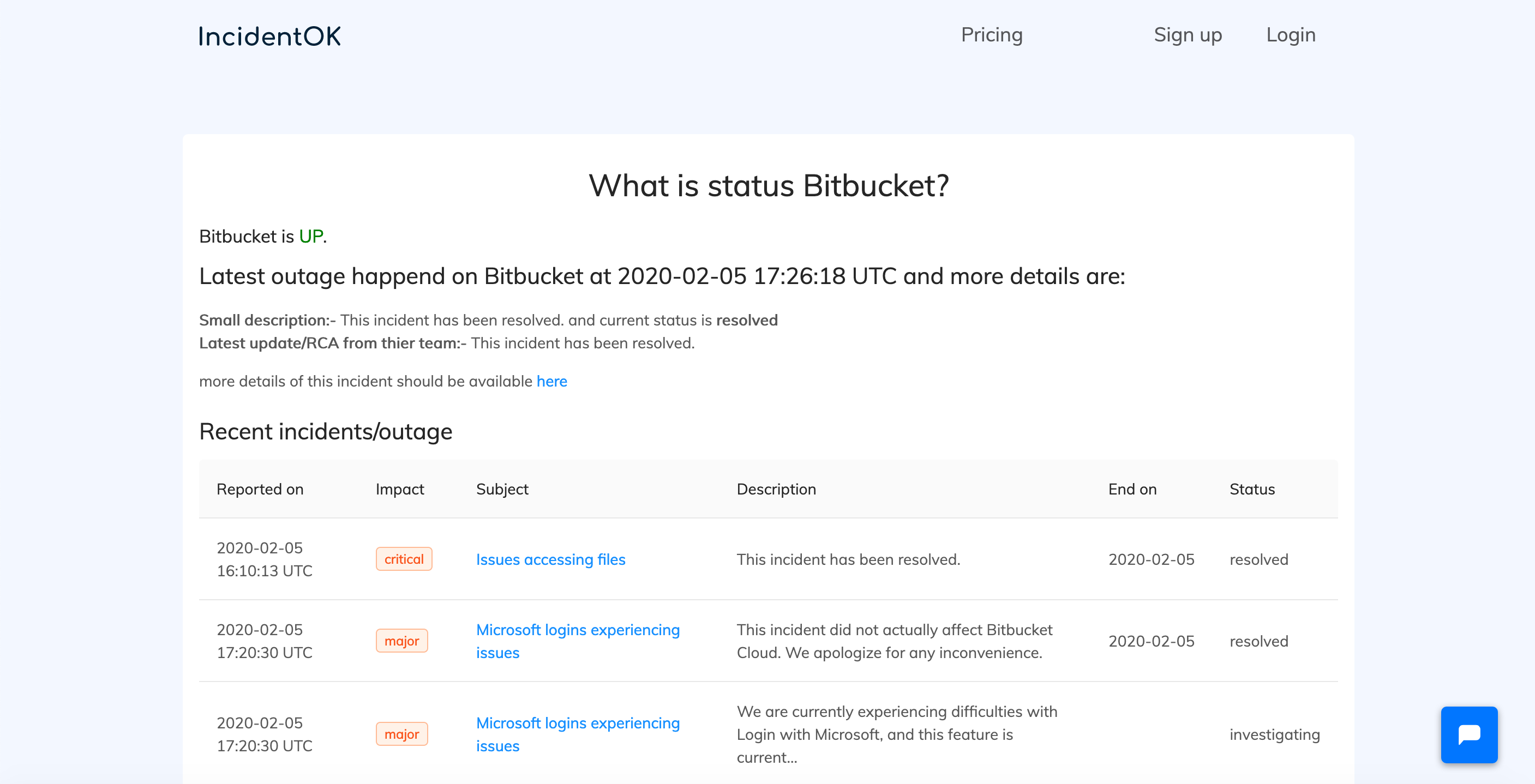The image size is (1535, 784).
Task: Open the chat widget icon
Action: 1468,734
